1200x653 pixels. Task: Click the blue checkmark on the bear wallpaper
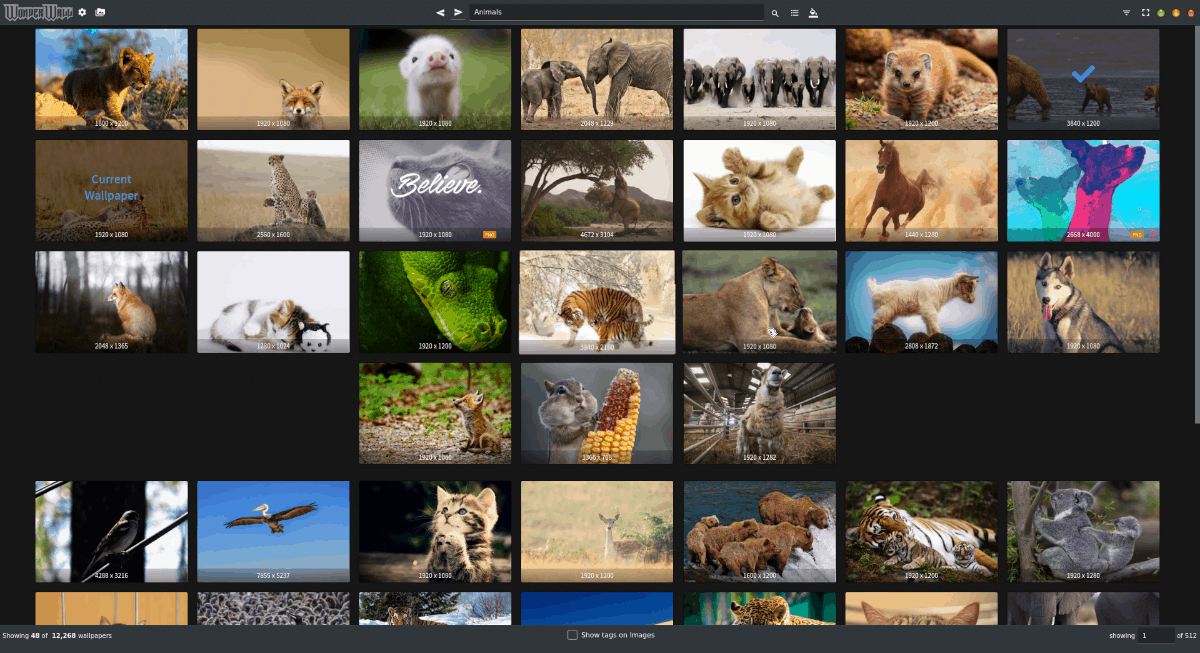coord(1082,74)
